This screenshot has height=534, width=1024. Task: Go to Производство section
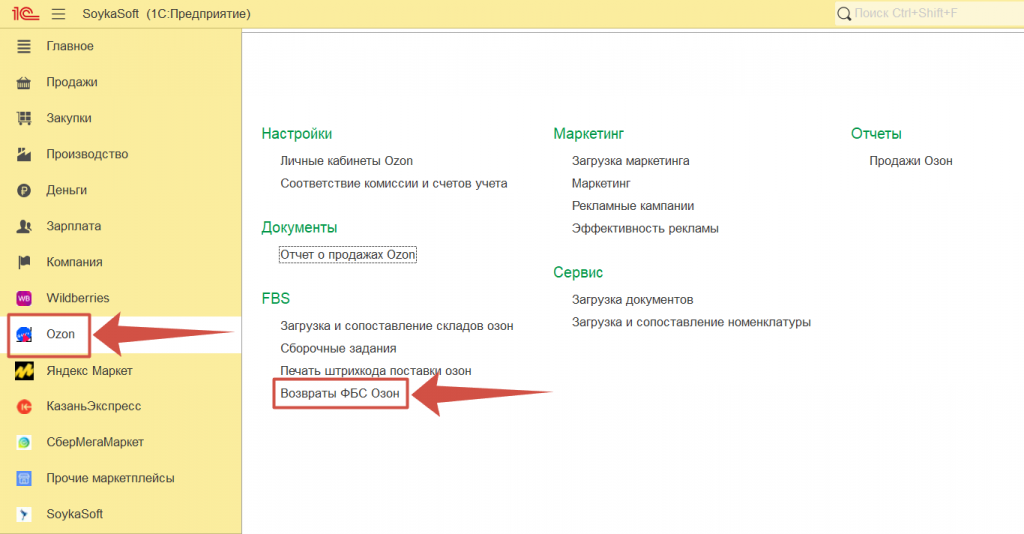pyautogui.click(x=86, y=154)
